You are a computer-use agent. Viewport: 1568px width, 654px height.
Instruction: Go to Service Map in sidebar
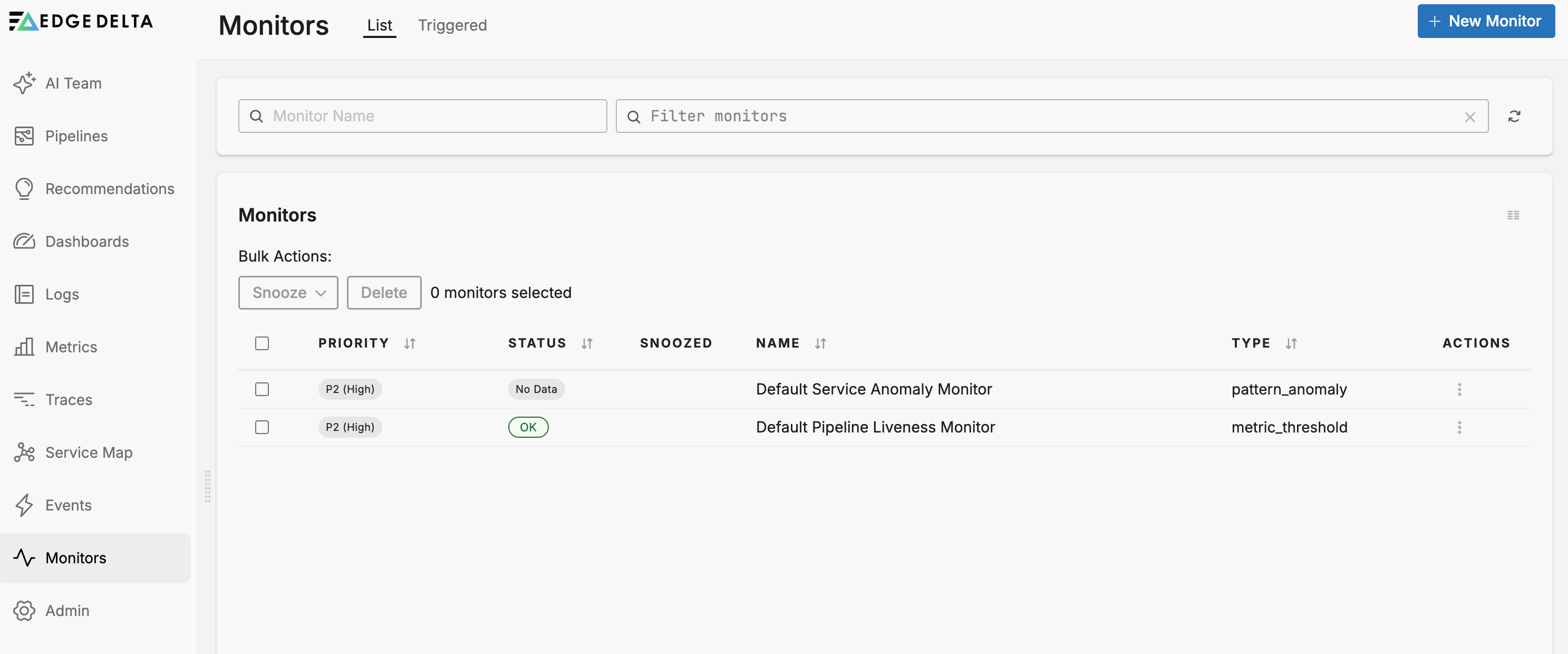(88, 453)
